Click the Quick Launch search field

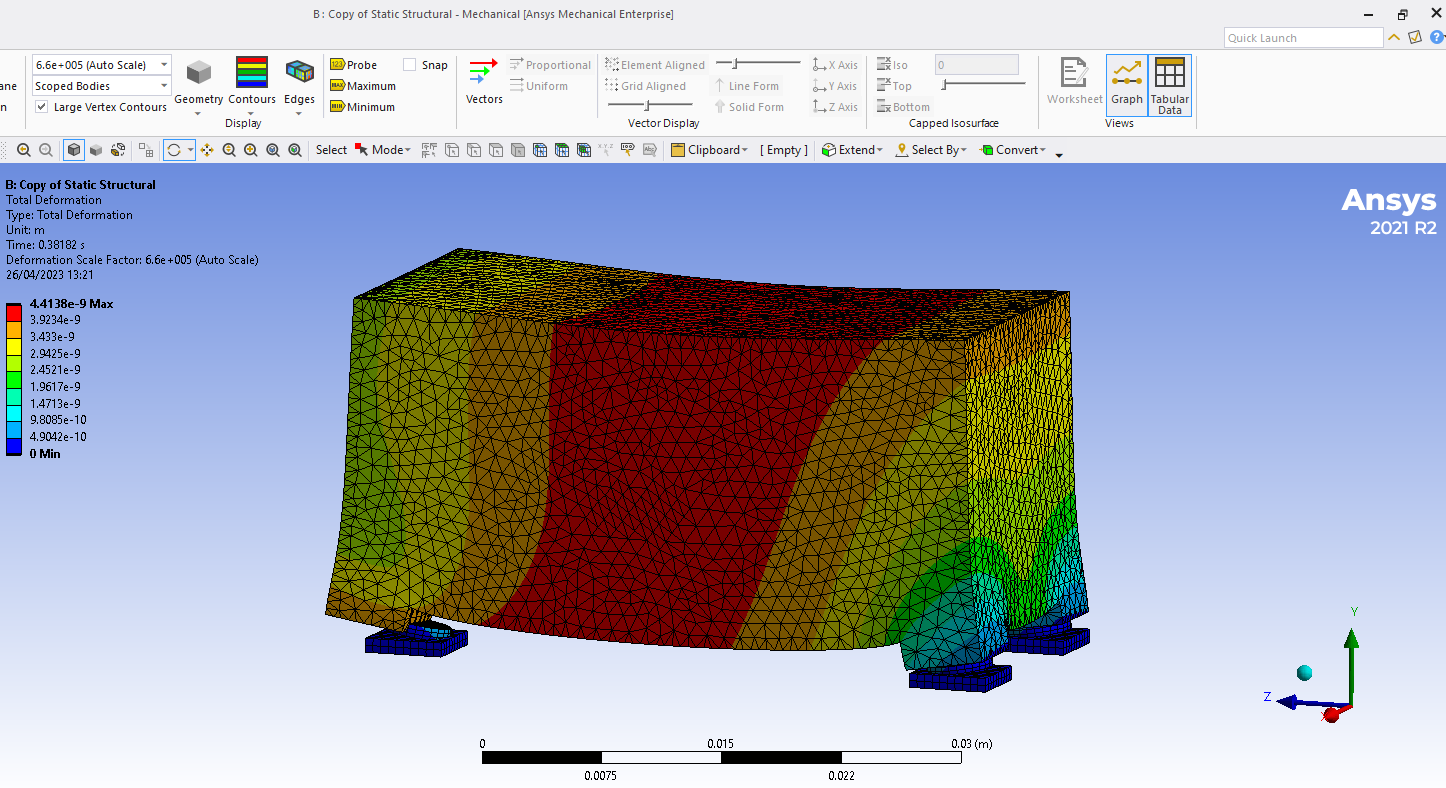click(x=1303, y=38)
